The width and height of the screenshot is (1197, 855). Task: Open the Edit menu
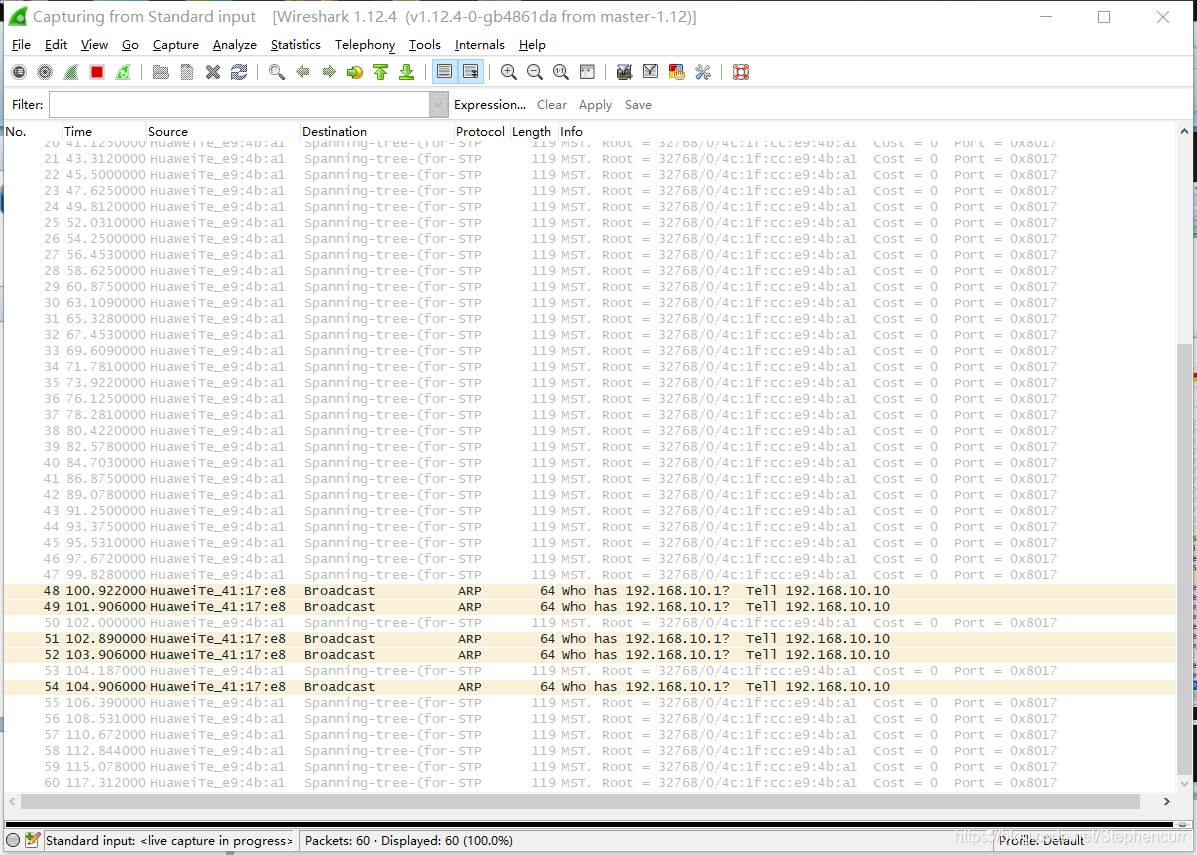point(56,45)
